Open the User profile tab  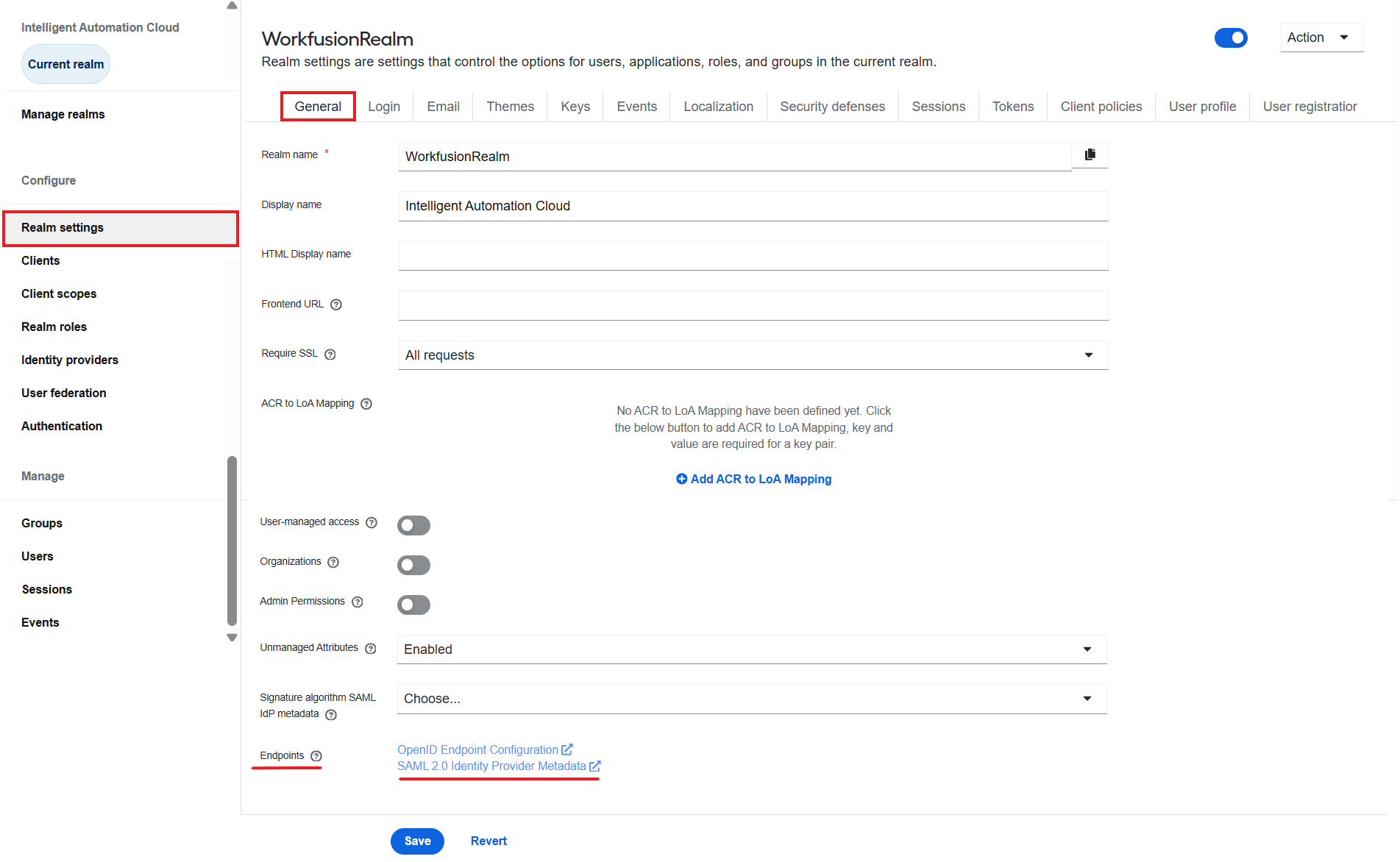coord(1203,107)
